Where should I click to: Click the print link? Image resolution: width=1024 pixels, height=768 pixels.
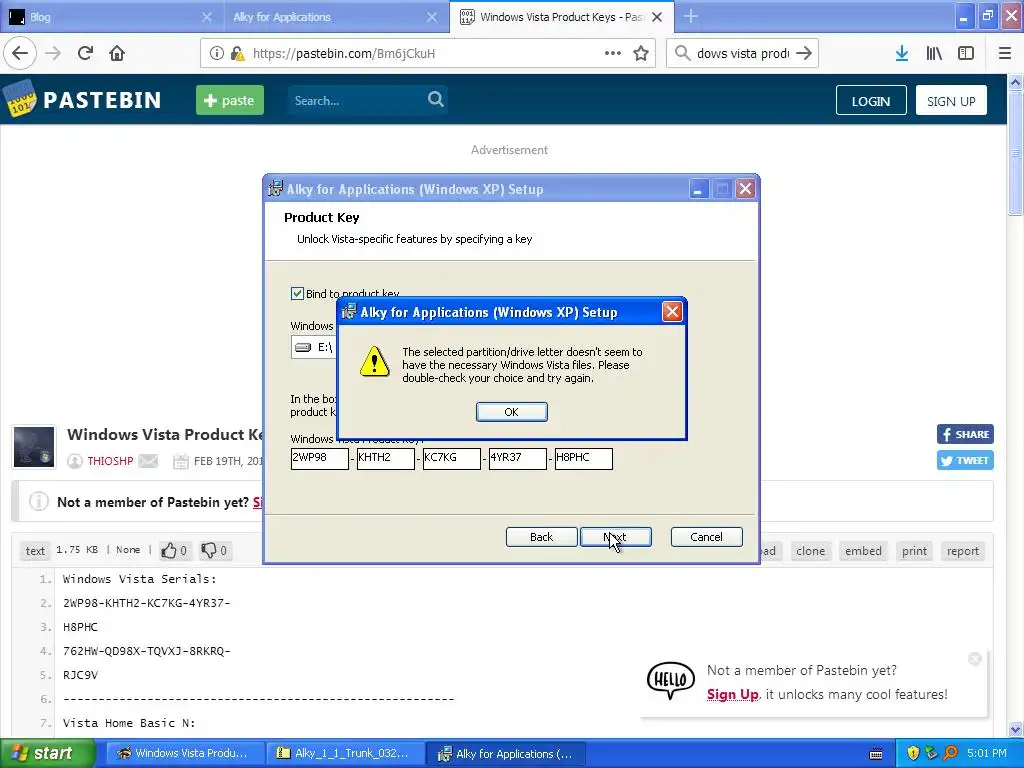[914, 551]
